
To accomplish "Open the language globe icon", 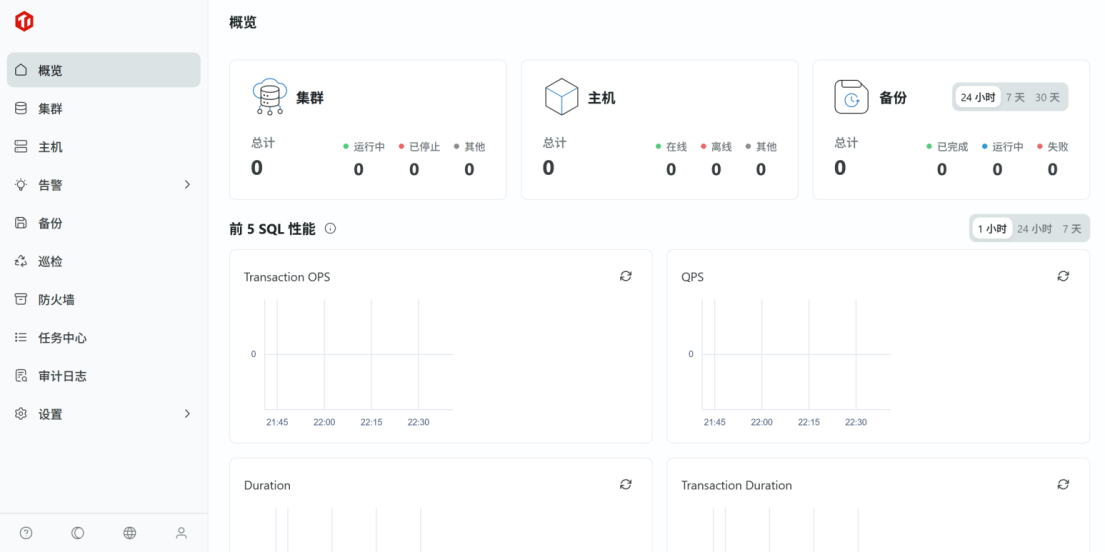I will [x=130, y=533].
